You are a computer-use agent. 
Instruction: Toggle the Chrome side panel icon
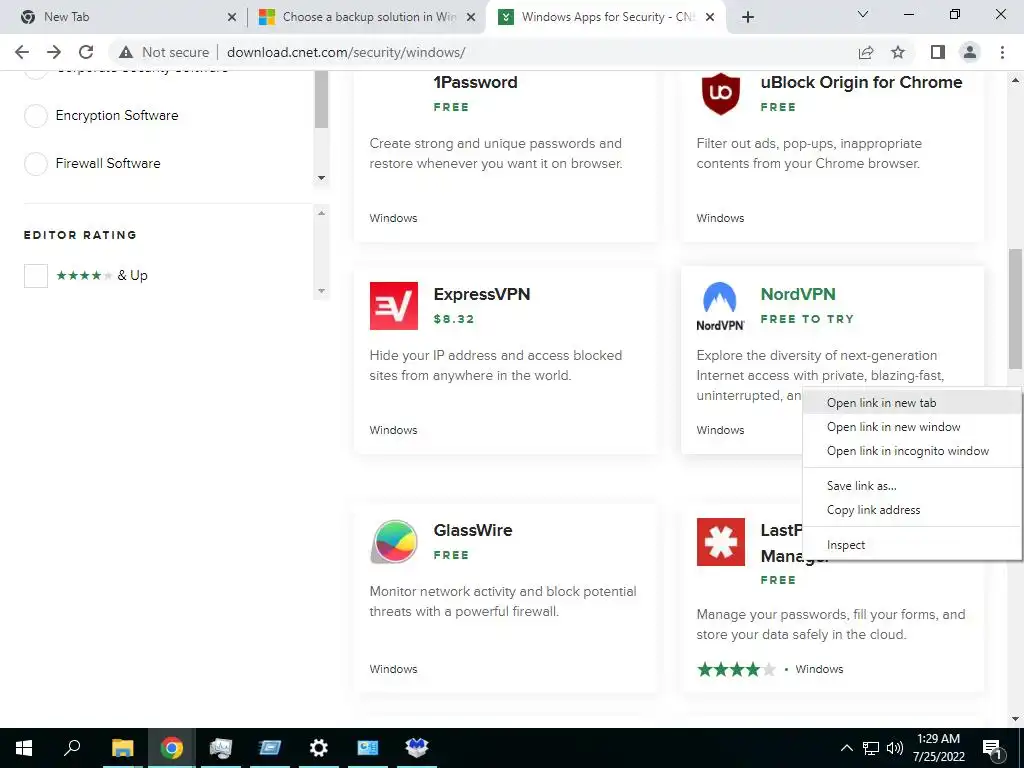coord(938,52)
